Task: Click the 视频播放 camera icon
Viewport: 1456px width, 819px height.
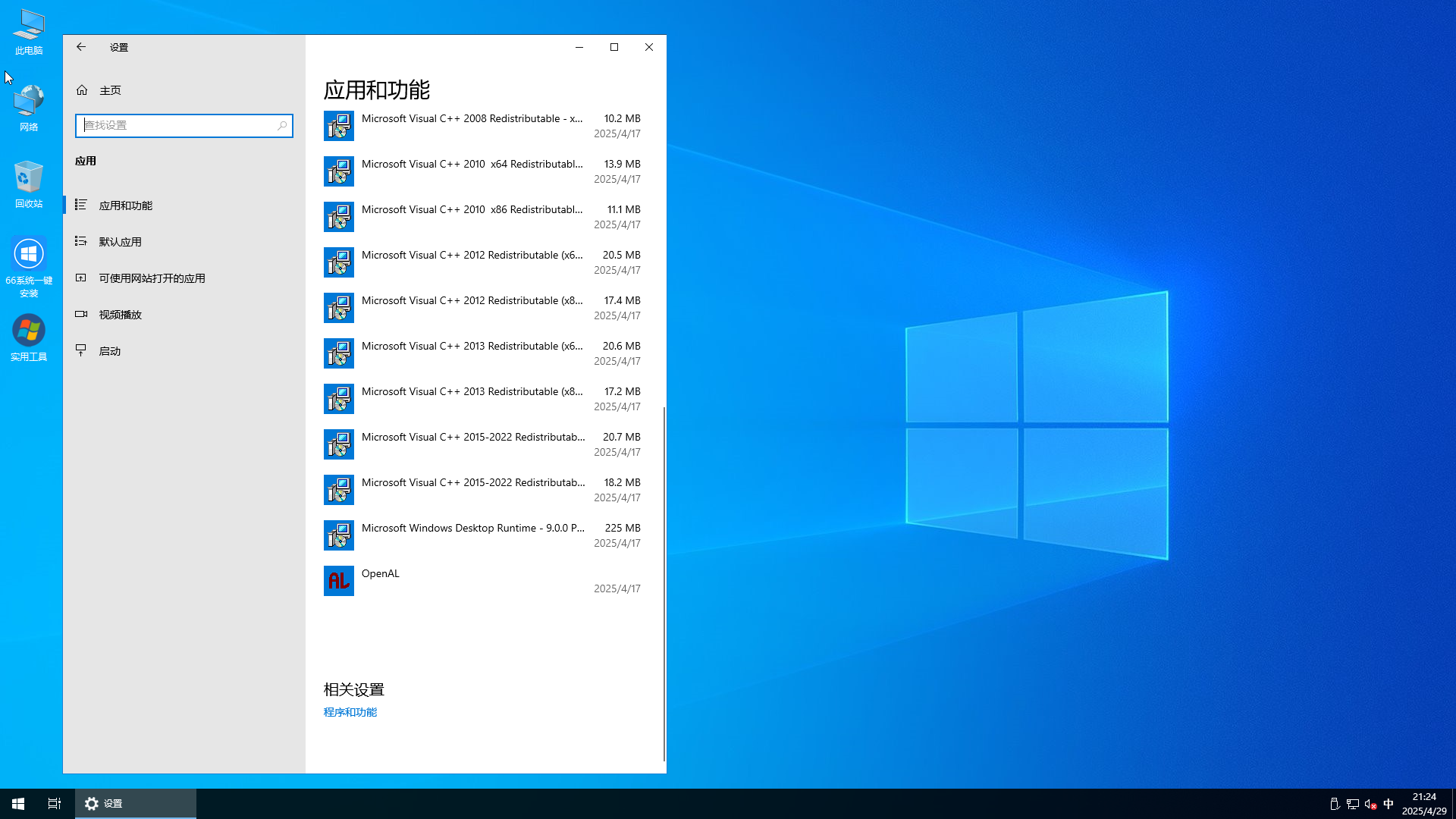Action: [x=81, y=314]
